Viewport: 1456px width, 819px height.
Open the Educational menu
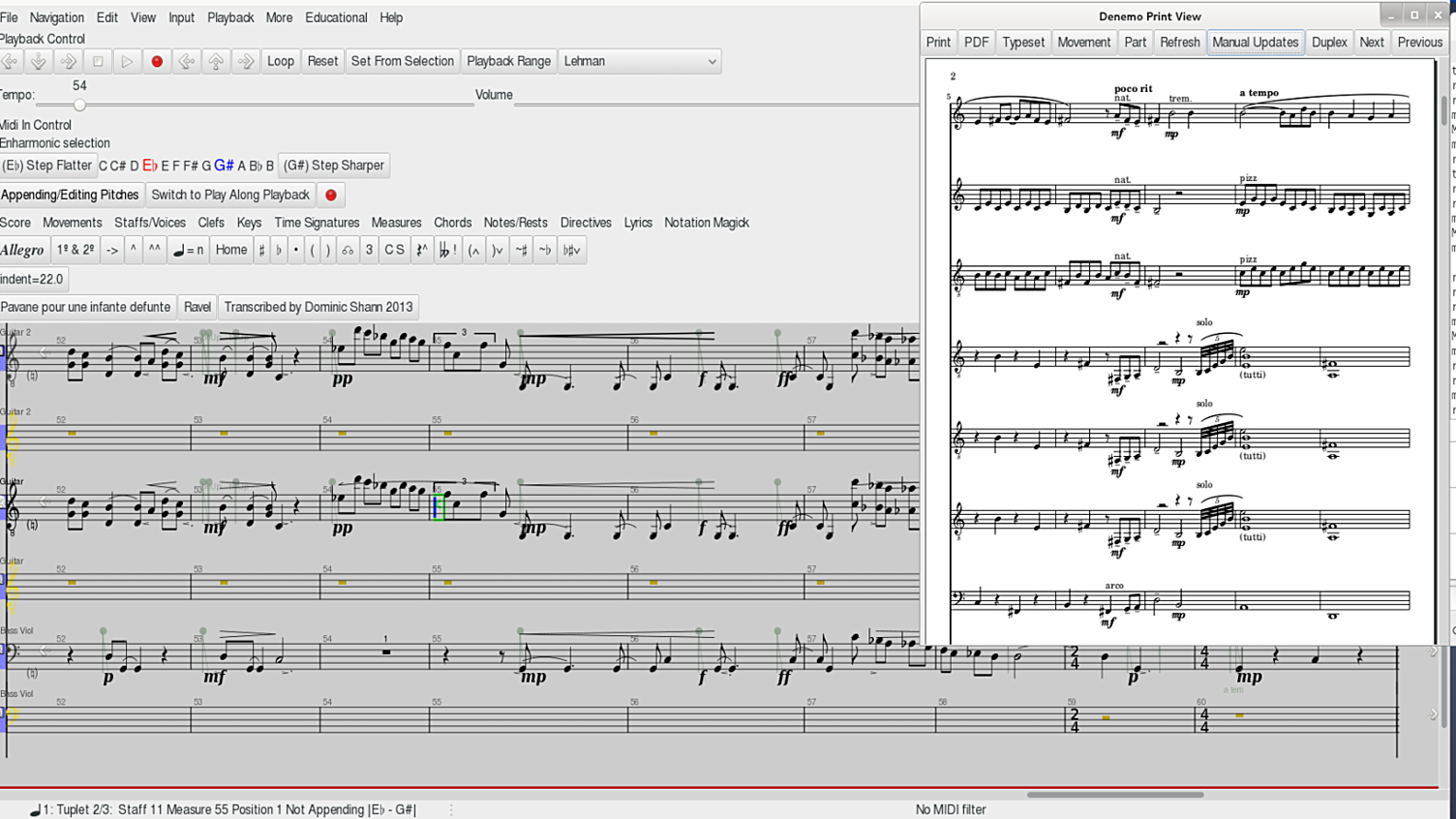point(336,17)
